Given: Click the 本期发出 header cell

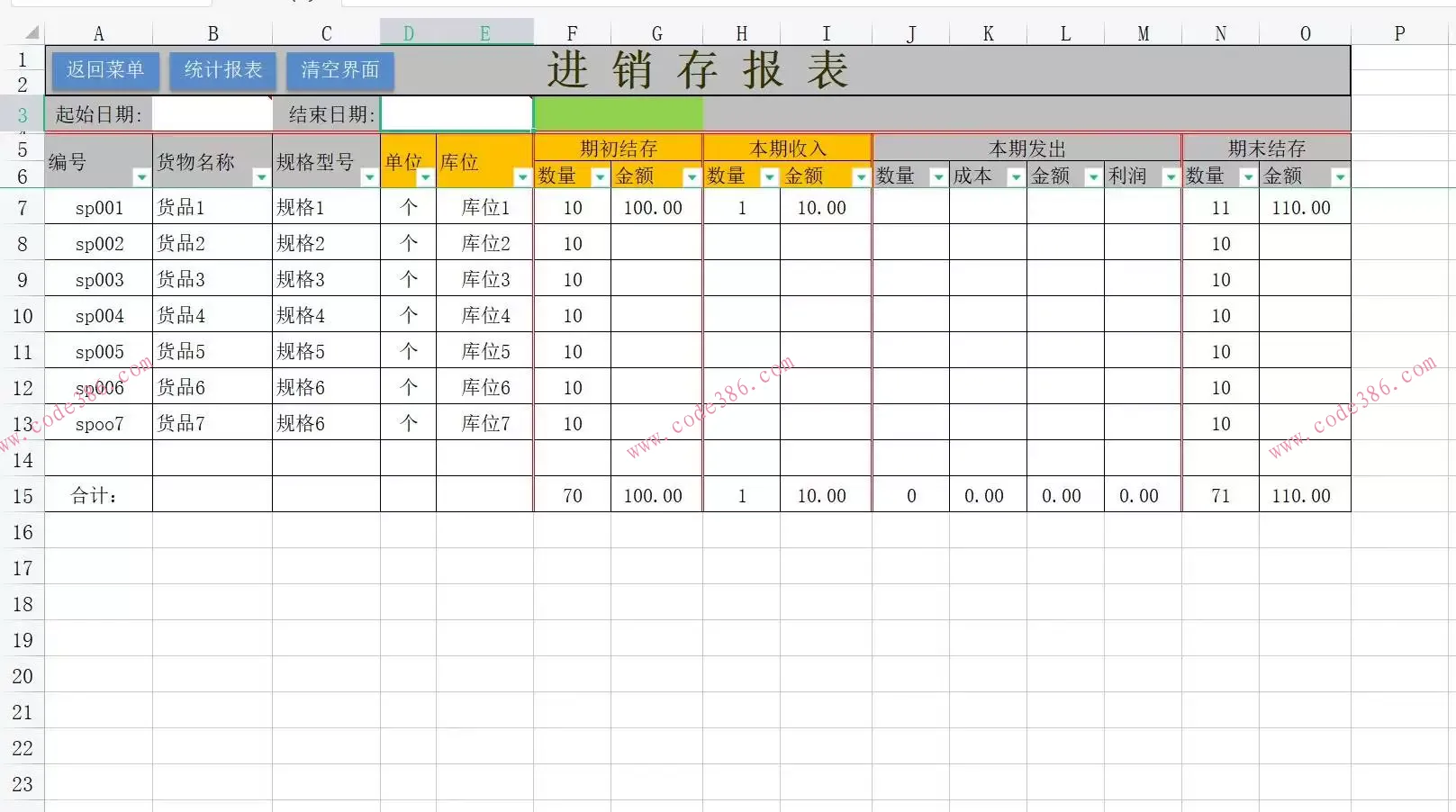Looking at the screenshot, I should click(x=1027, y=148).
